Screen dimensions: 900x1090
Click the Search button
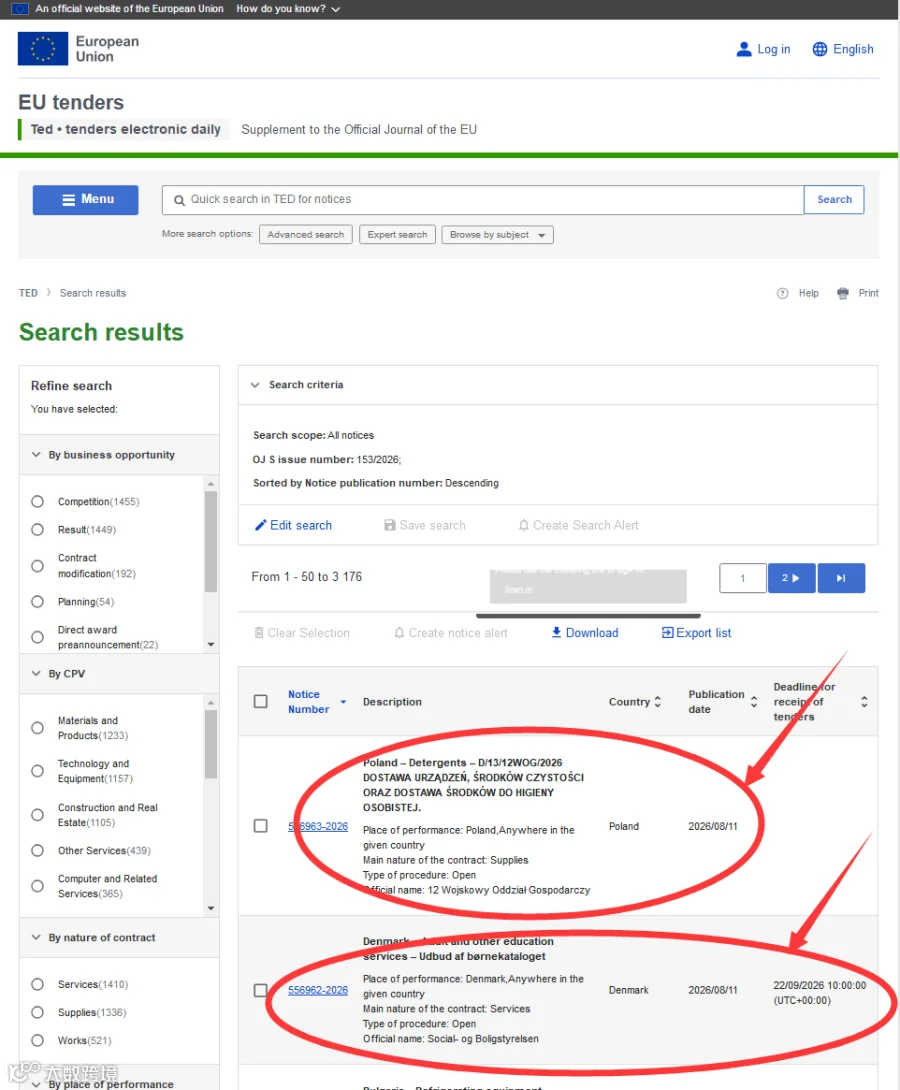[834, 200]
